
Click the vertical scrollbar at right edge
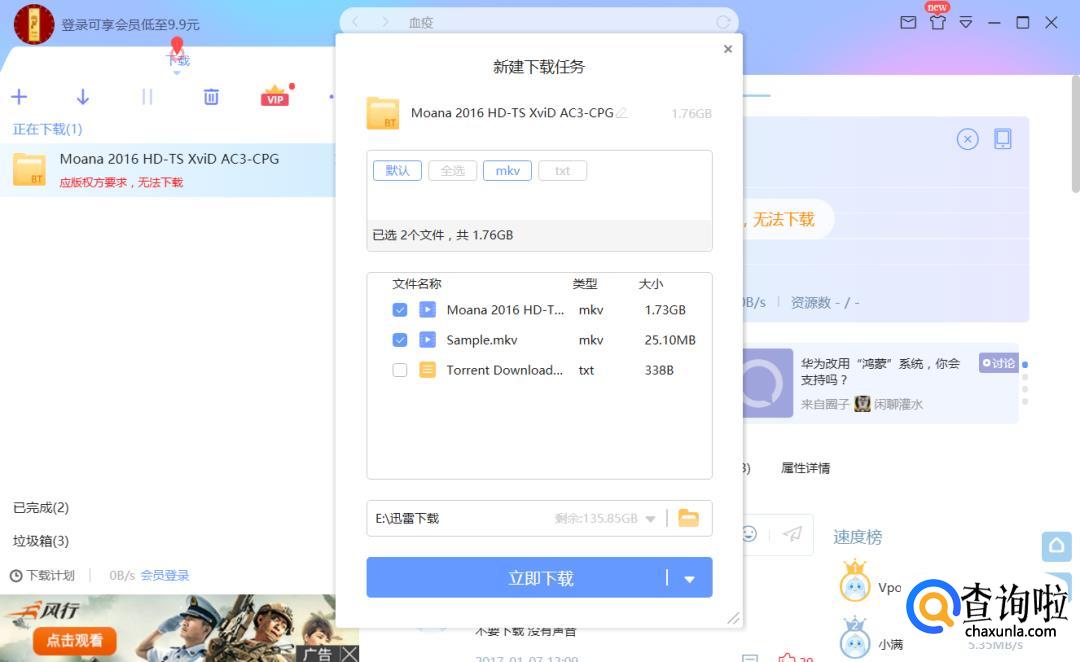[1075, 134]
